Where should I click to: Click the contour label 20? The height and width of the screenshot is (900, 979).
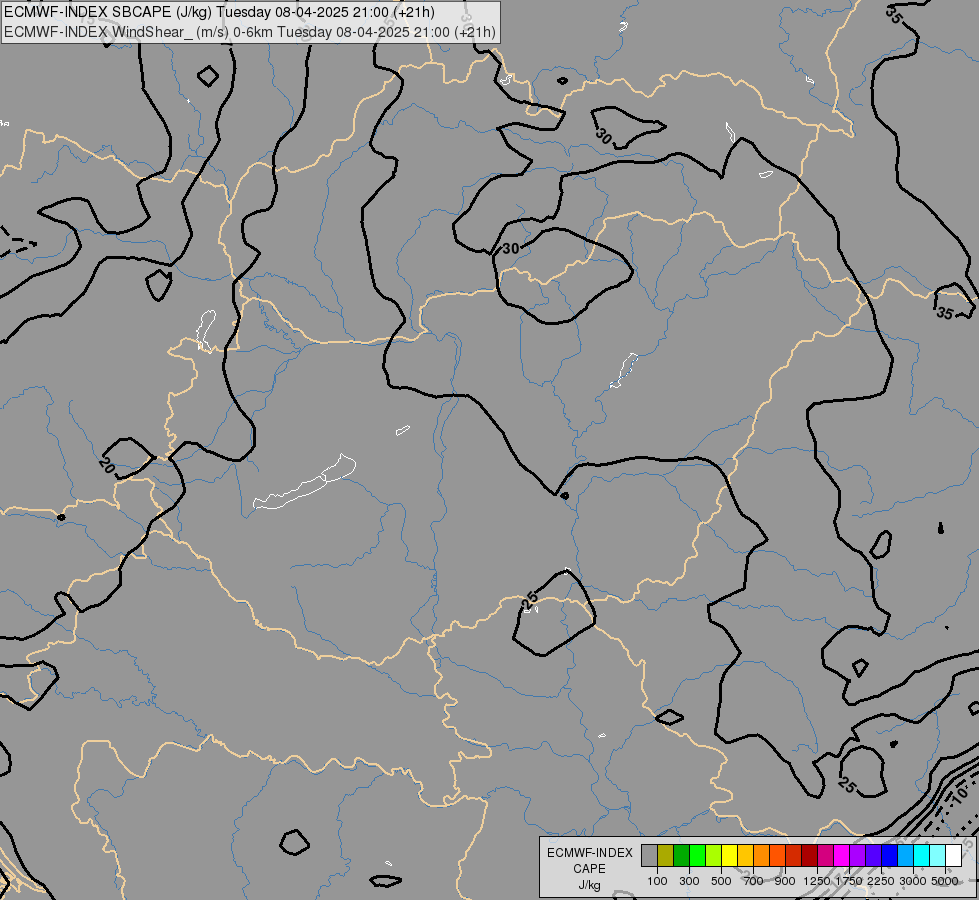(x=107, y=466)
